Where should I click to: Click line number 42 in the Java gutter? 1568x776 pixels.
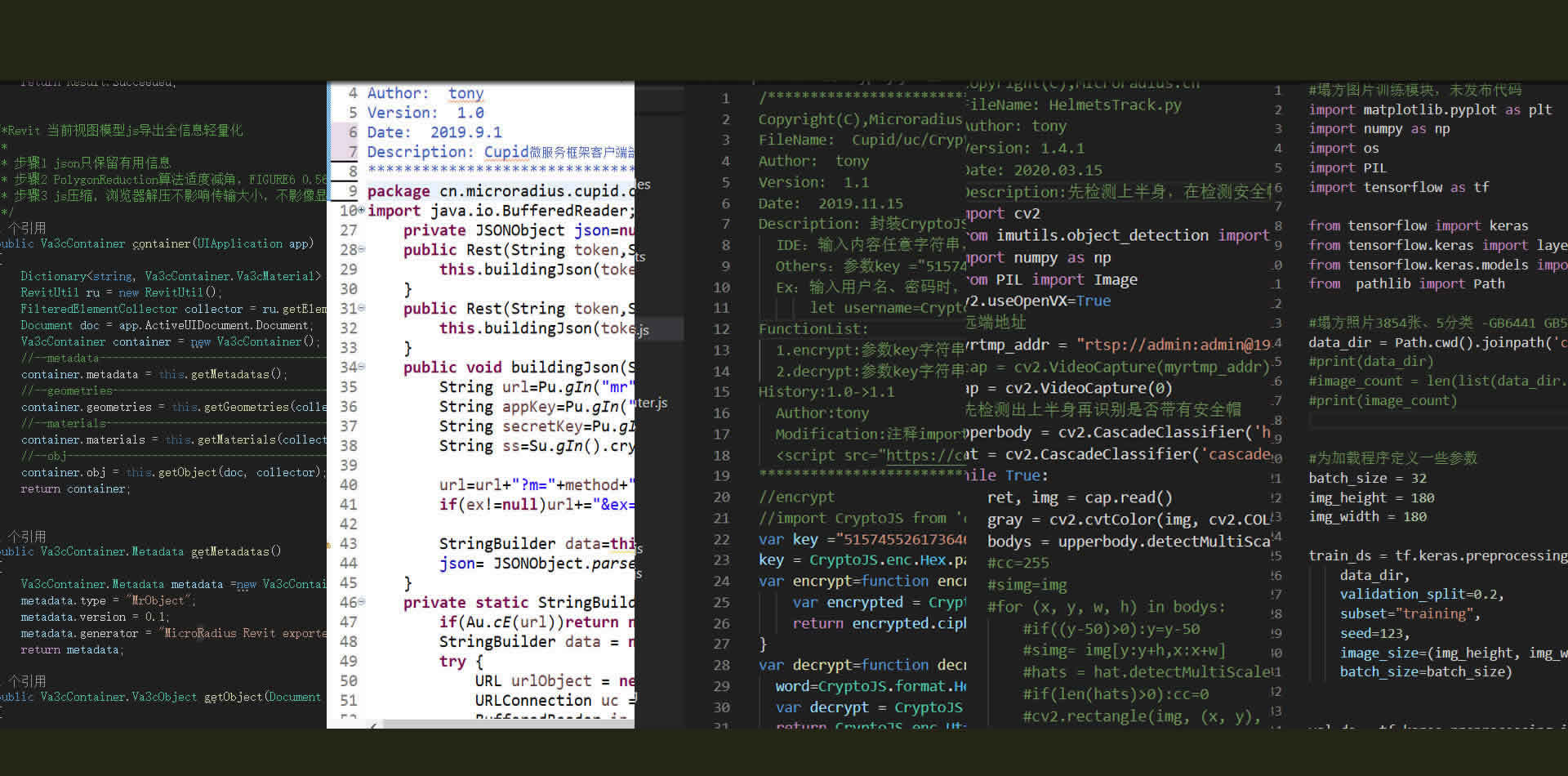point(349,524)
